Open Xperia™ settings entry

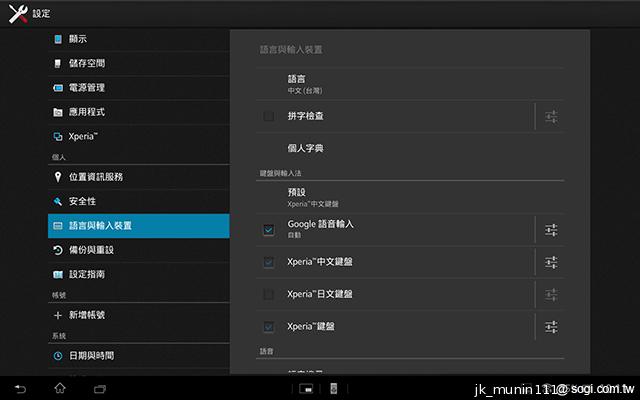click(139, 136)
